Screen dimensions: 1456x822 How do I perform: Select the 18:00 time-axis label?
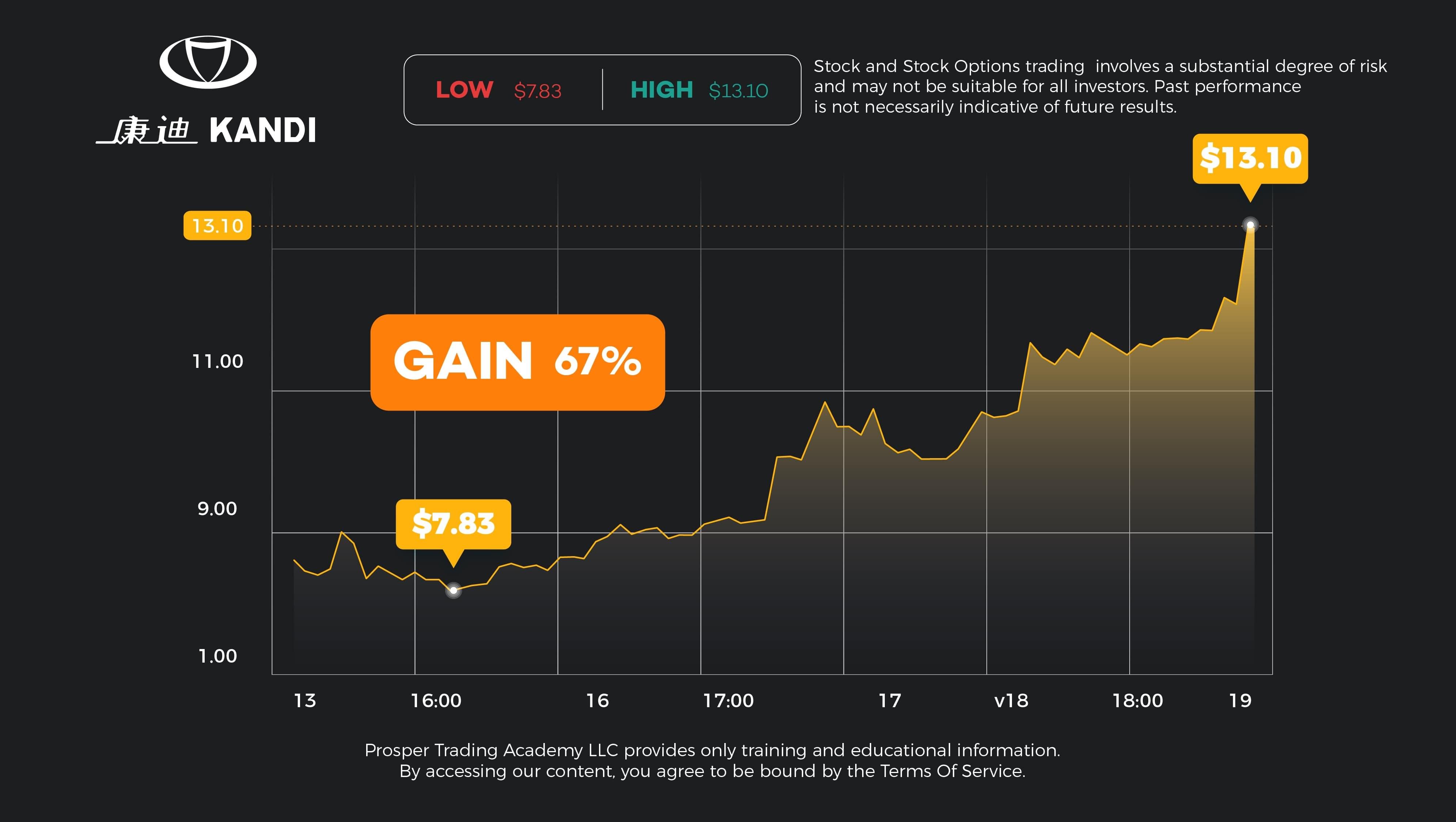[1137, 701]
